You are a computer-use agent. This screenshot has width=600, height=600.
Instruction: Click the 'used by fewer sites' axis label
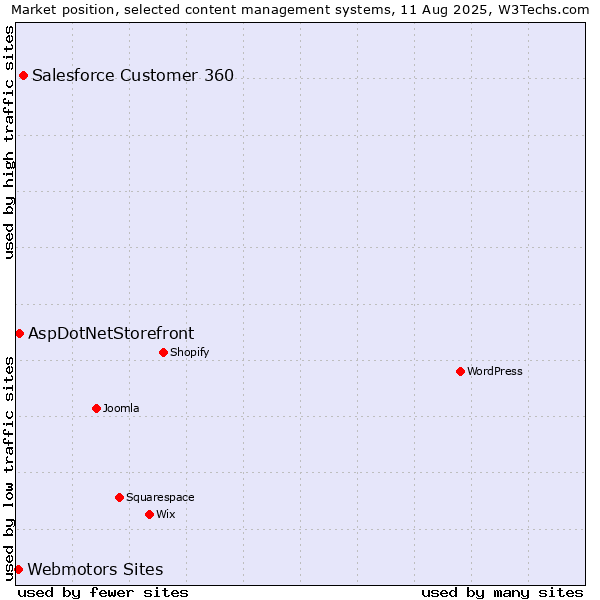click(103, 593)
